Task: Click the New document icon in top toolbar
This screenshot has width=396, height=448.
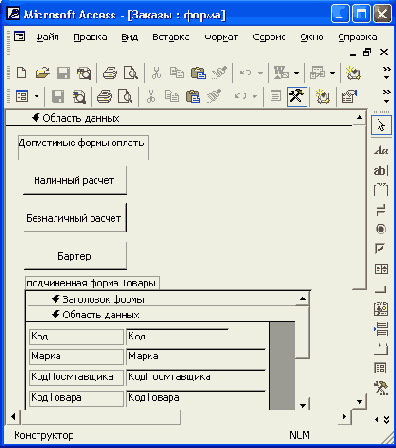Action: click(x=22, y=72)
